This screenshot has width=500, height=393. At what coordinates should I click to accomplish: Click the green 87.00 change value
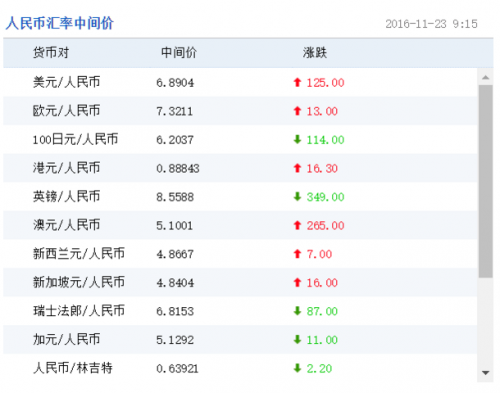(x=322, y=312)
